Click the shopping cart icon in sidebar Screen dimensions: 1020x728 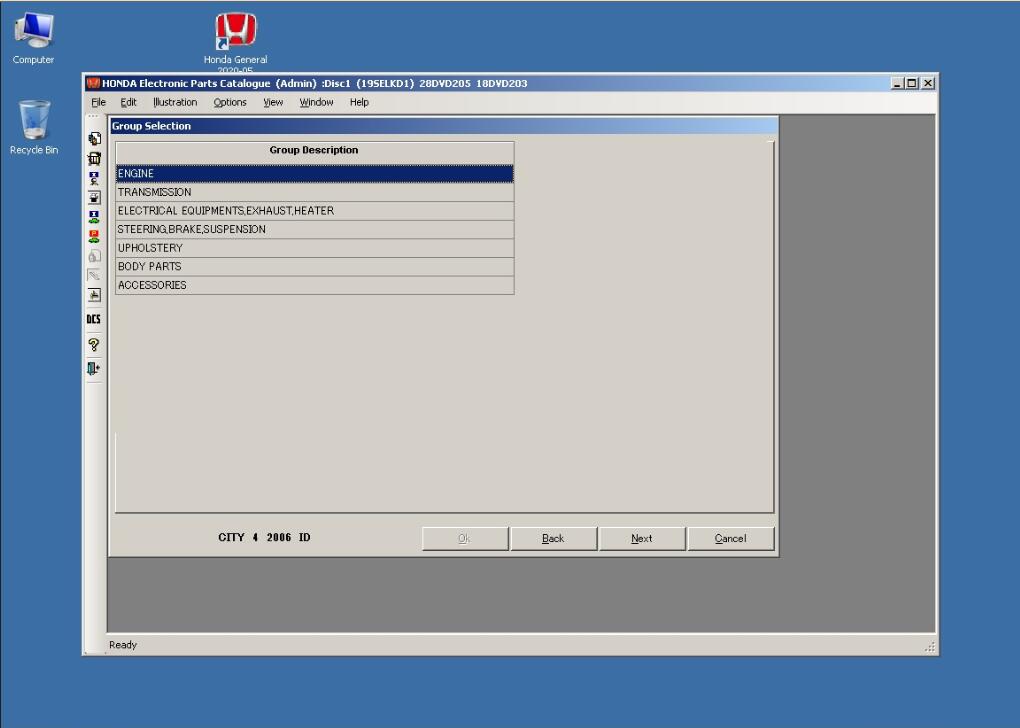(94, 158)
